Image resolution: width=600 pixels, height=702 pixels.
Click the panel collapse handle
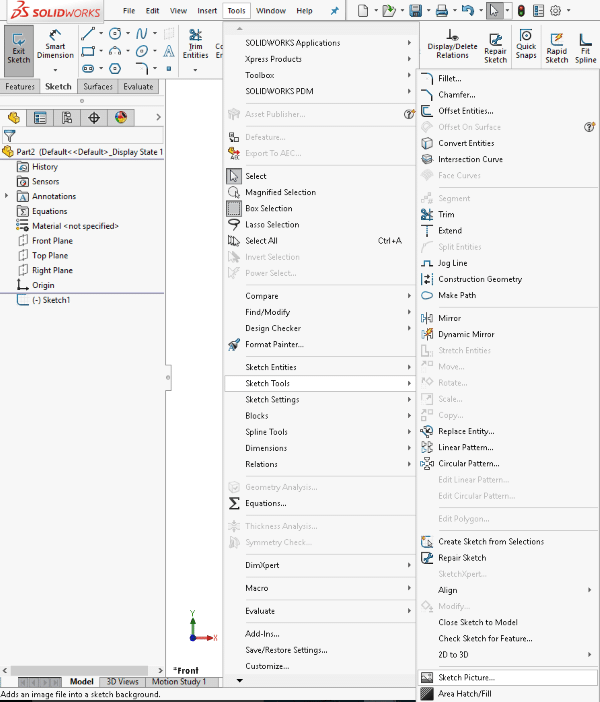pyautogui.click(x=168, y=377)
